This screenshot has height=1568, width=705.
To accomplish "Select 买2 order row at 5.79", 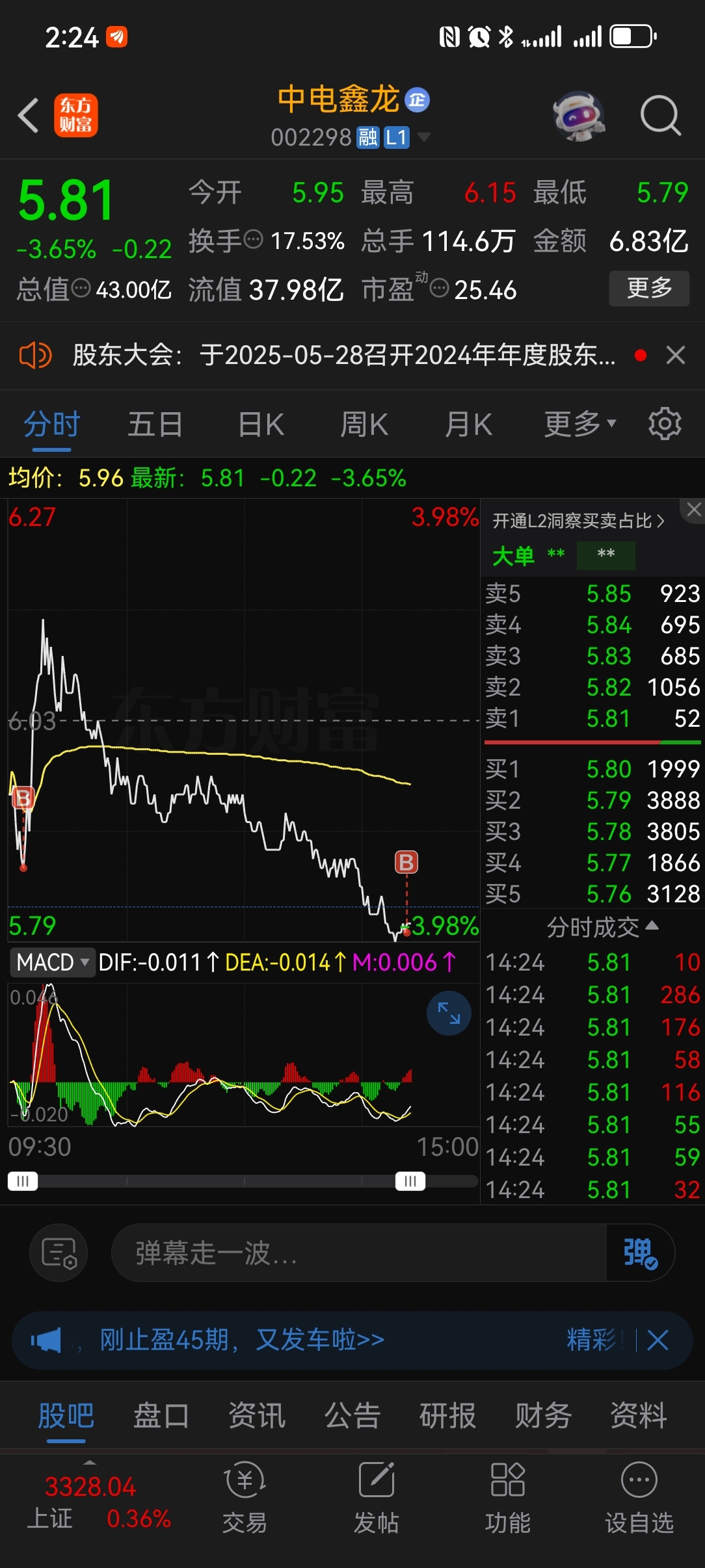I will pos(592,800).
